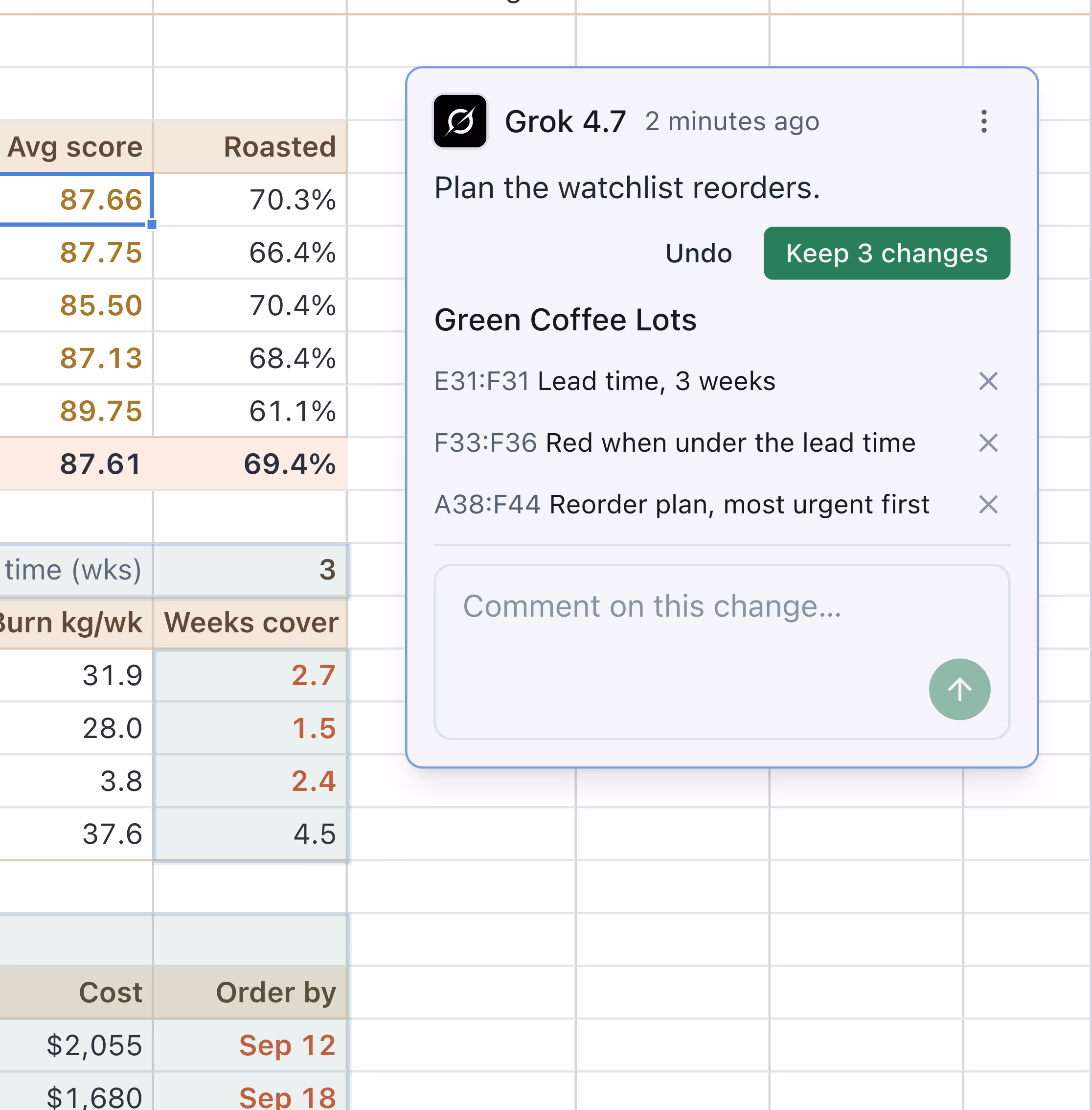
Task: Select the Cost cell $2,055
Action: 76,1045
